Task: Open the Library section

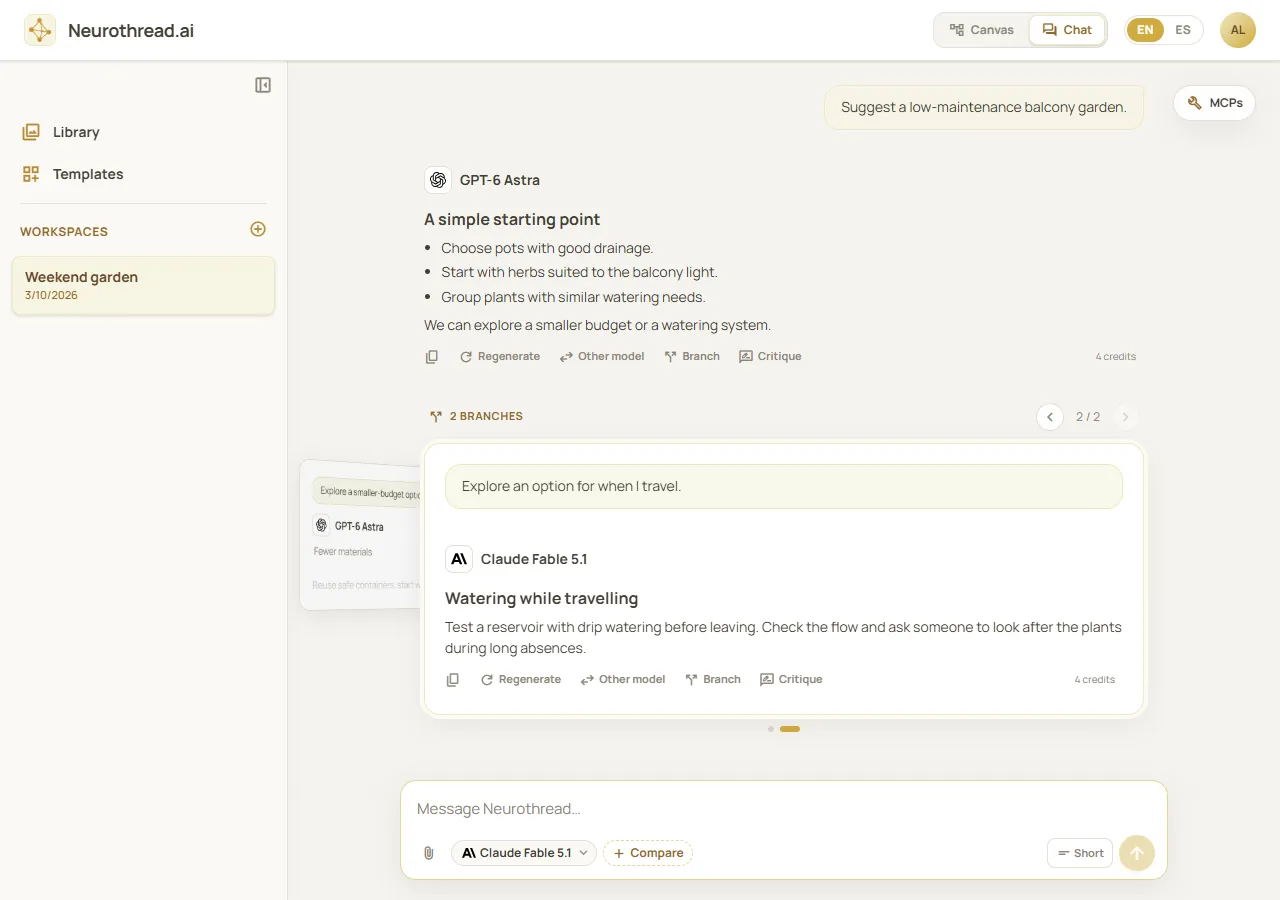Action: [143, 132]
